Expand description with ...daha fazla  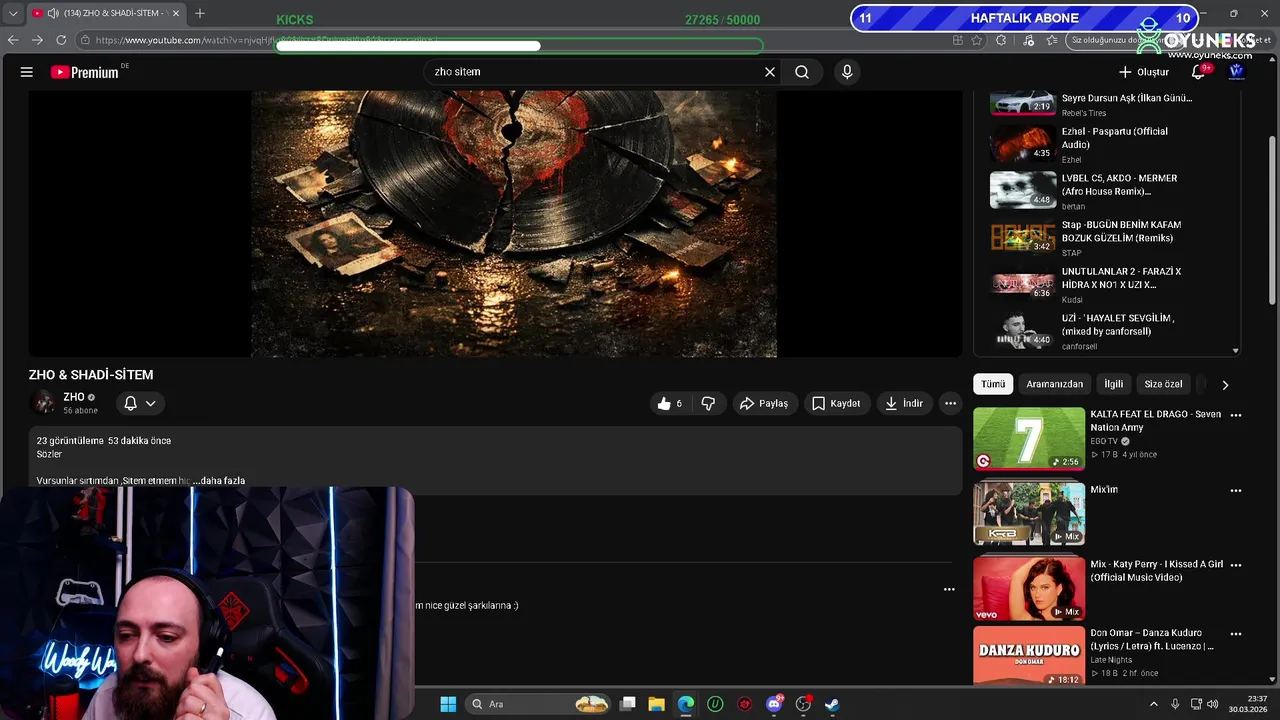pyautogui.click(x=219, y=481)
